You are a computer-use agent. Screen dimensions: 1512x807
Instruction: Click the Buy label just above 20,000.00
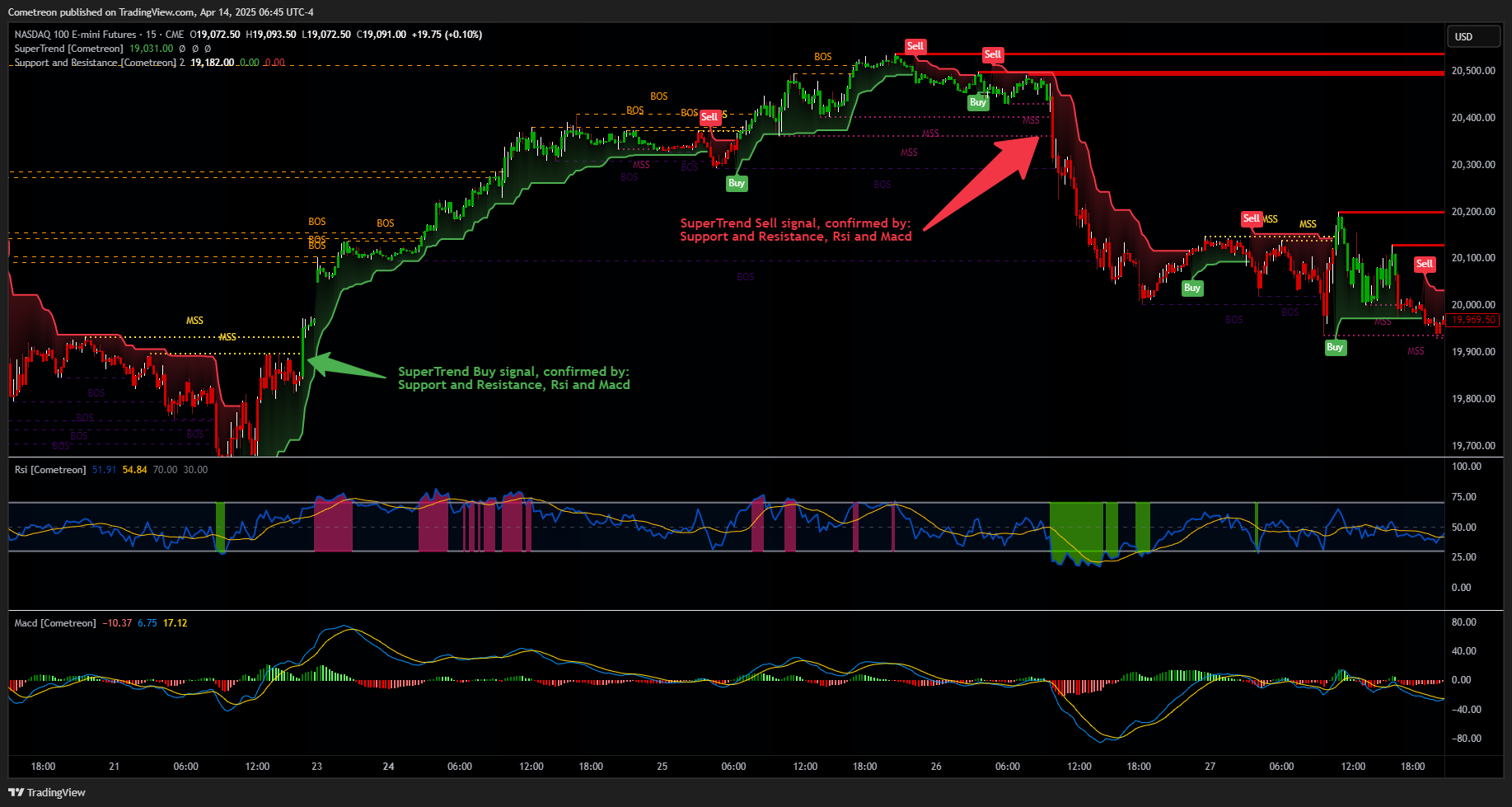point(1192,288)
